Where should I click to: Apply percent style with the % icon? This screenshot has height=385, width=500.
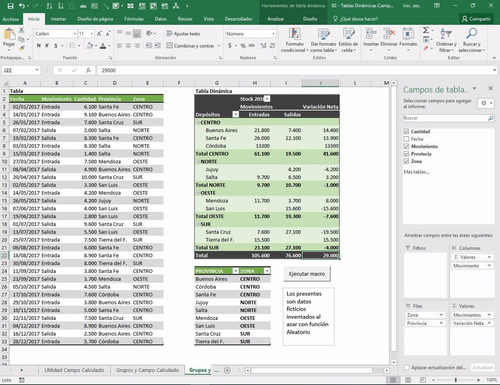tap(243, 46)
